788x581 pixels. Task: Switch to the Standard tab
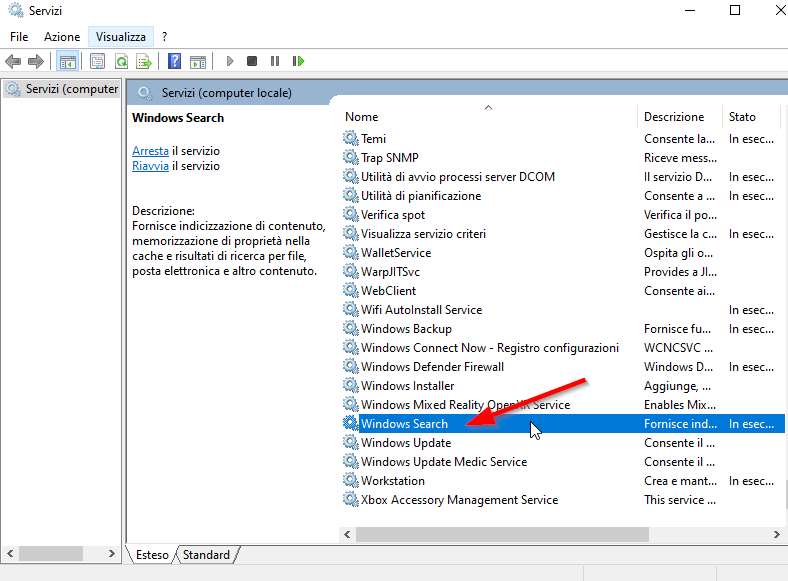(x=206, y=555)
